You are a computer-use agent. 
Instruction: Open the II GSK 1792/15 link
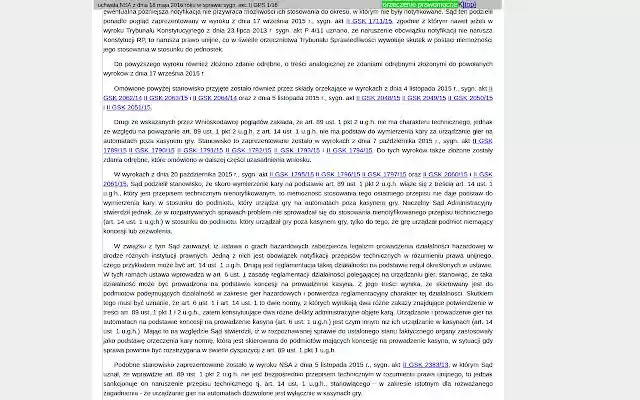pos(248,150)
